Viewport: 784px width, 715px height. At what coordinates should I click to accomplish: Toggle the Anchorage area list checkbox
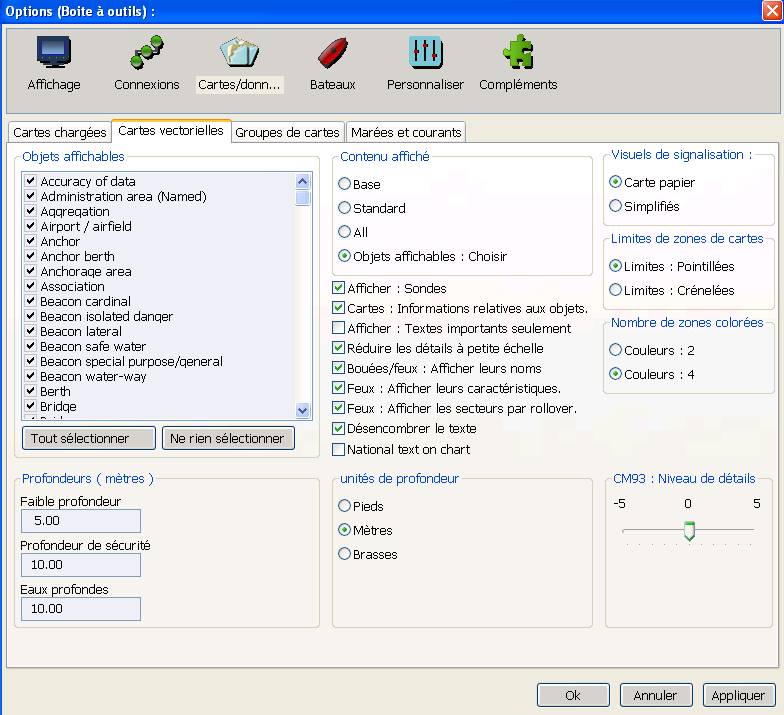pyautogui.click(x=31, y=271)
